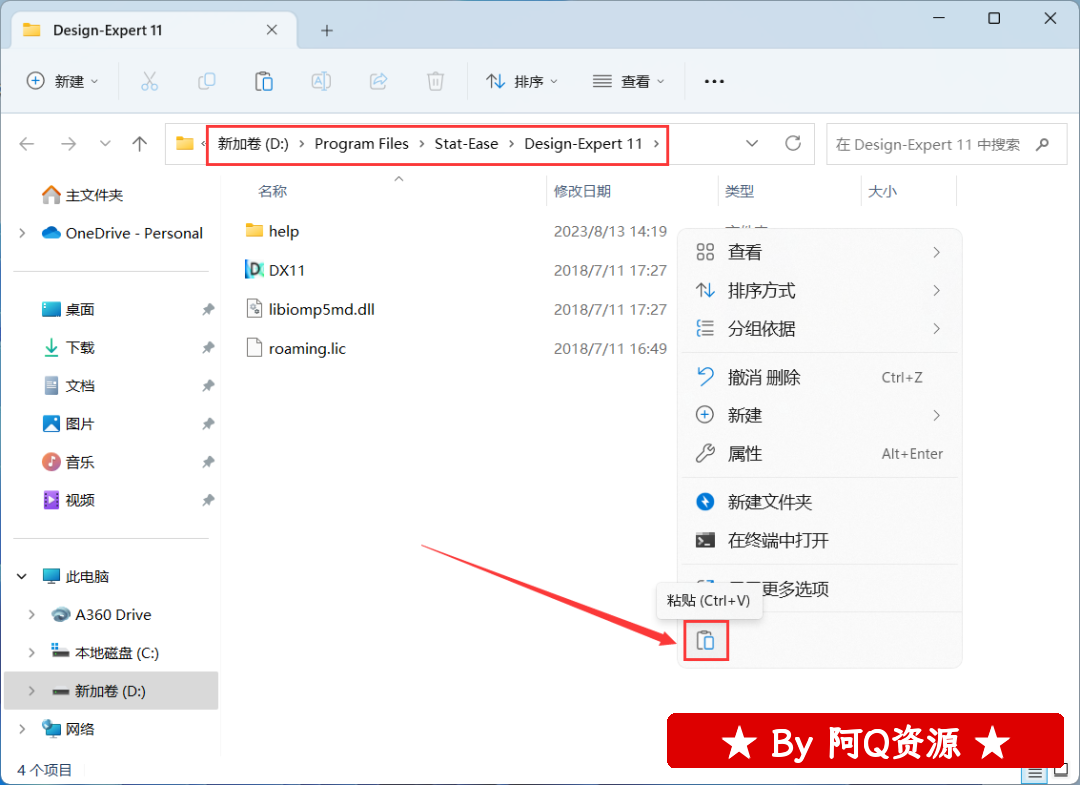Expand the 新加卷 (D:) tree node
The height and width of the screenshot is (785, 1080).
pos(32,691)
